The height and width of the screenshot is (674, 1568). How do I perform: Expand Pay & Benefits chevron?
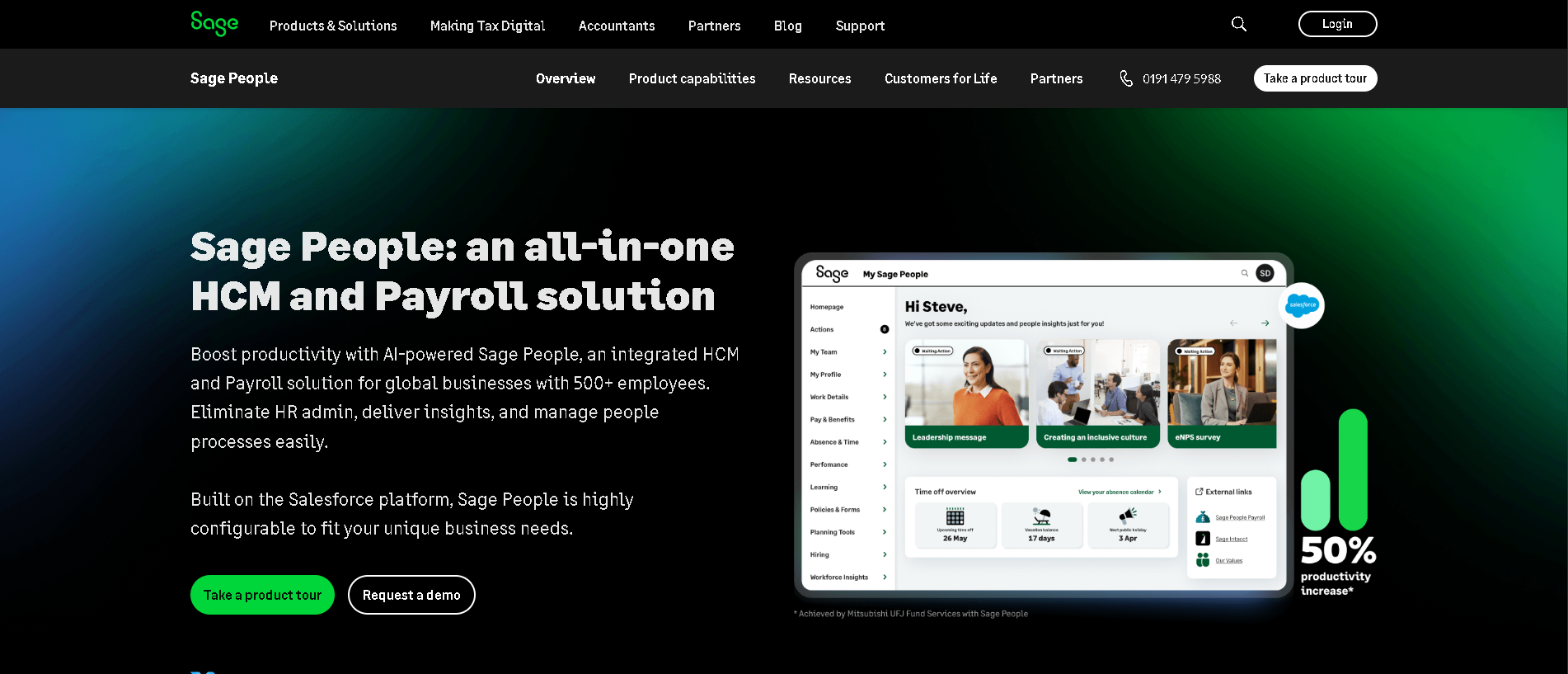[x=885, y=419]
